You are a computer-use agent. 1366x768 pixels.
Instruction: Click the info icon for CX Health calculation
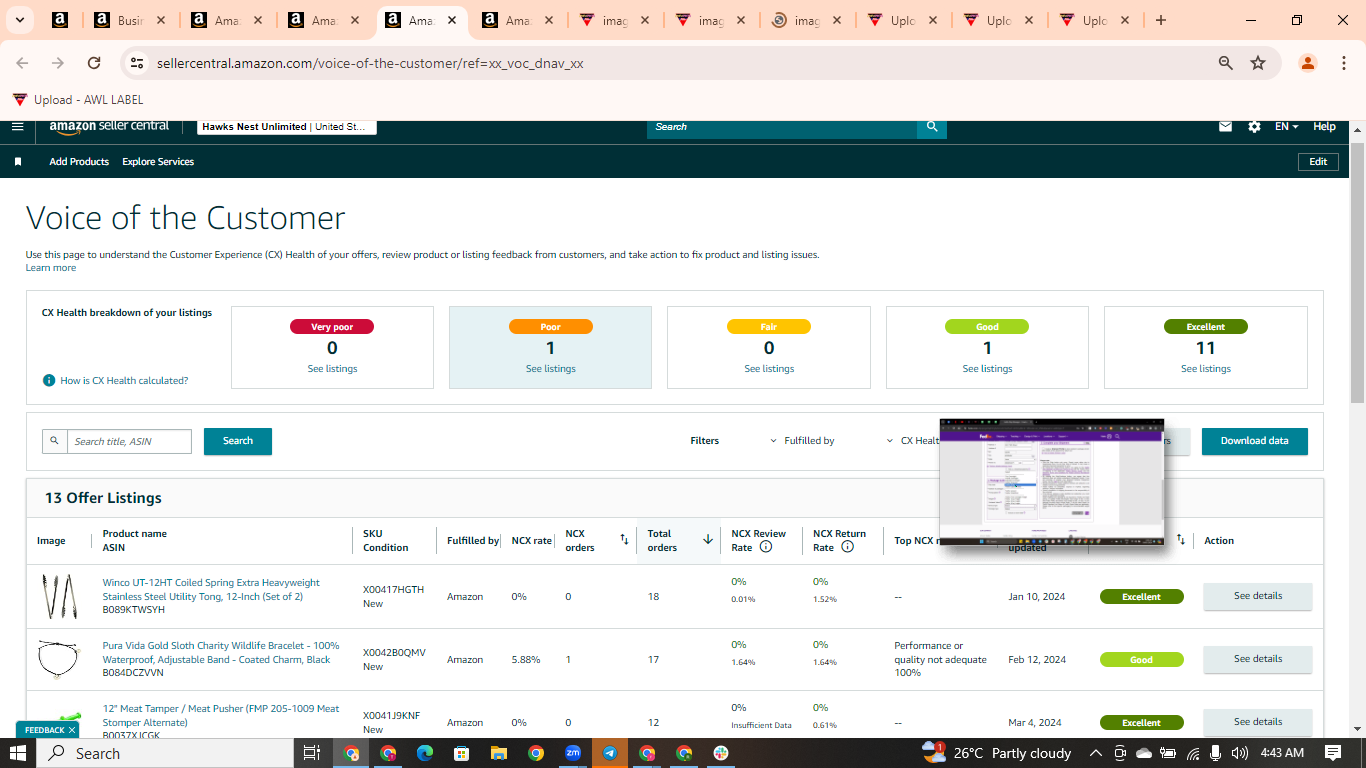(x=48, y=380)
